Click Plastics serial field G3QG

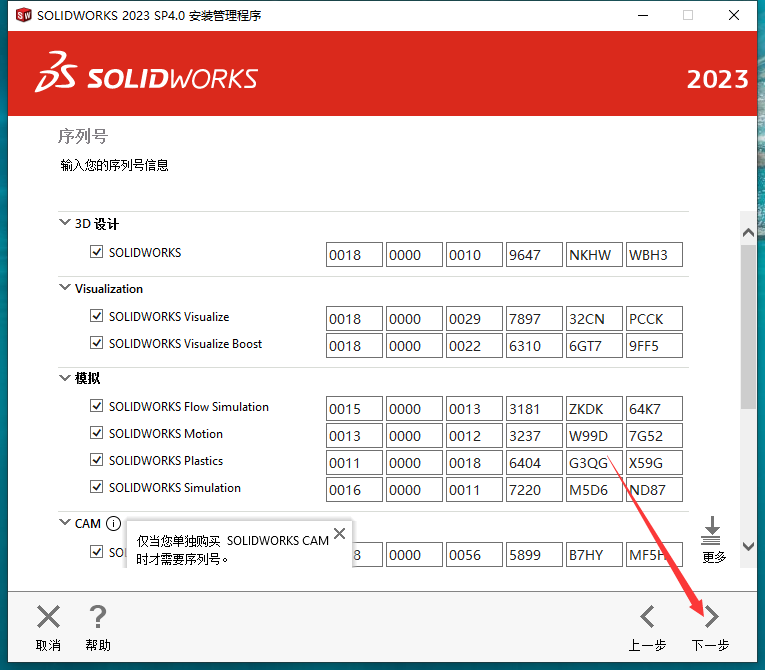594,463
